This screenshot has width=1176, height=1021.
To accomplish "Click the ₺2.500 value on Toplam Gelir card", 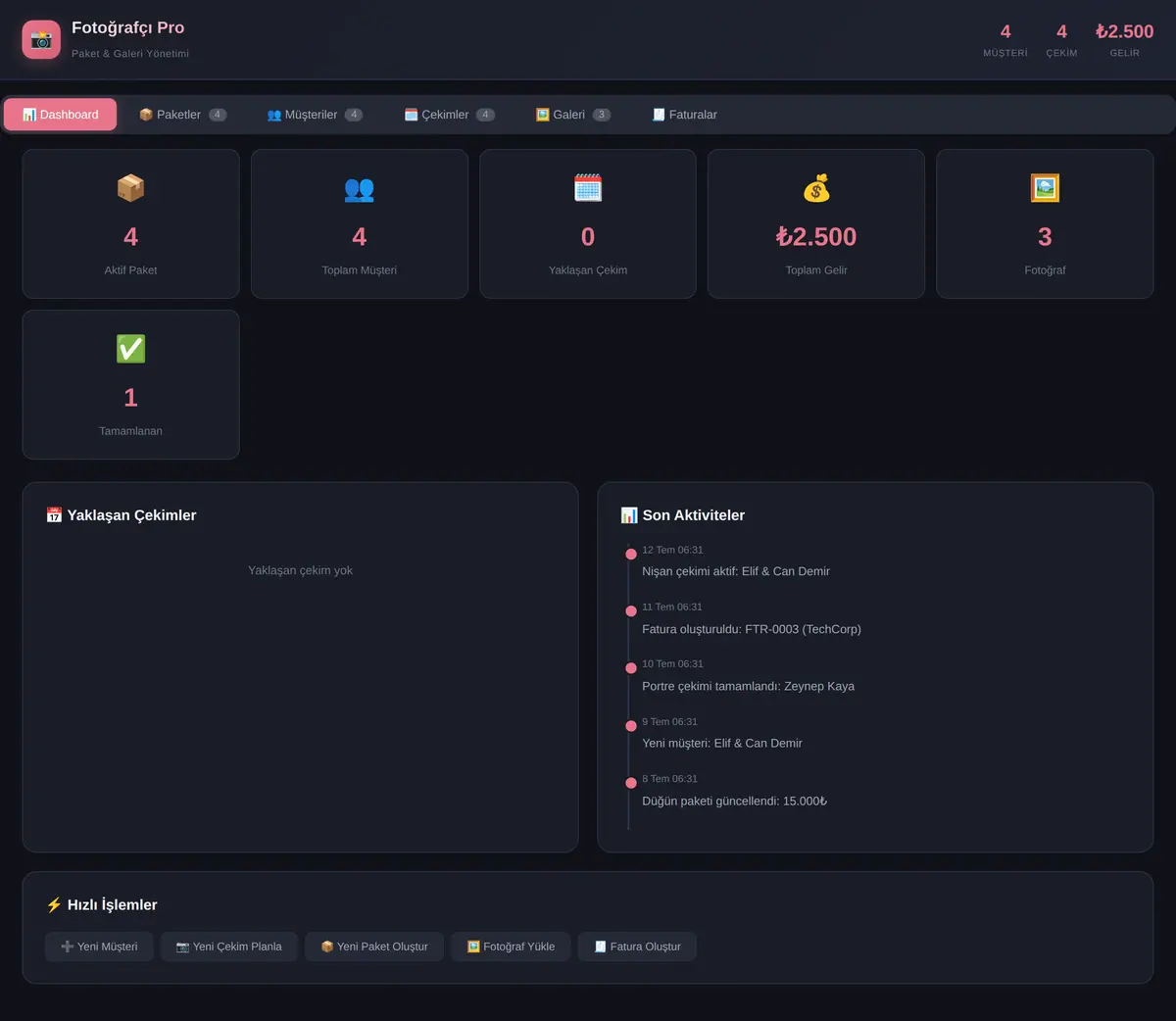I will point(816,237).
